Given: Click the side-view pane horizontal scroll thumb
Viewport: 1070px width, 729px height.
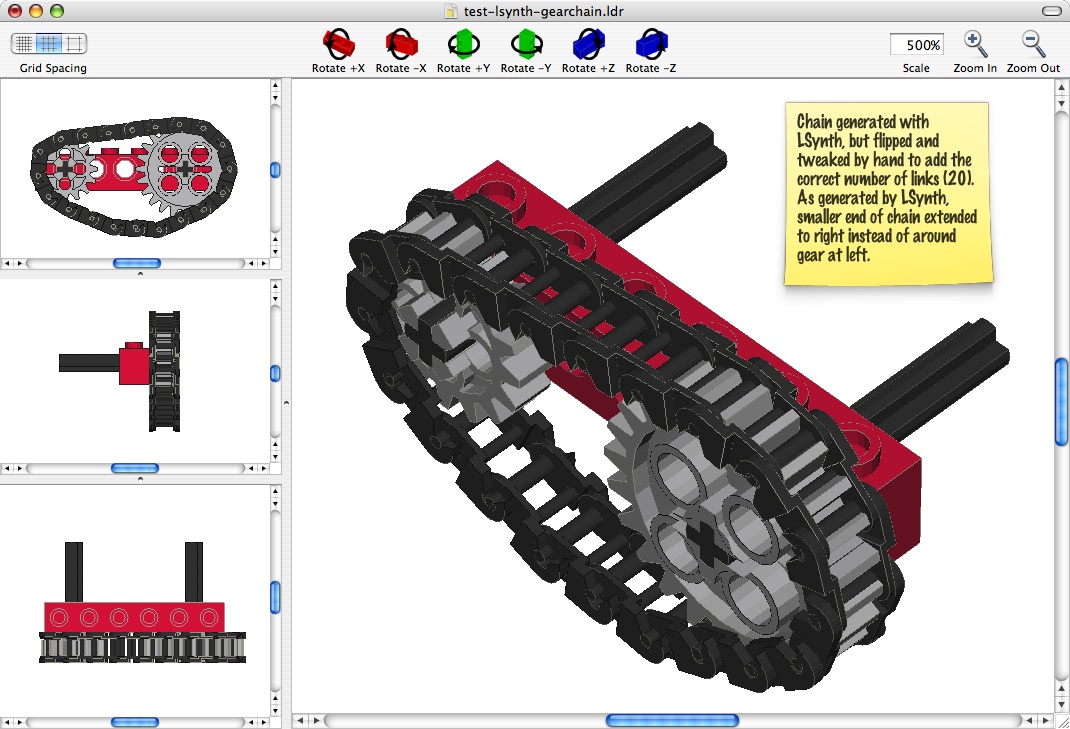Looking at the screenshot, I should (134, 468).
